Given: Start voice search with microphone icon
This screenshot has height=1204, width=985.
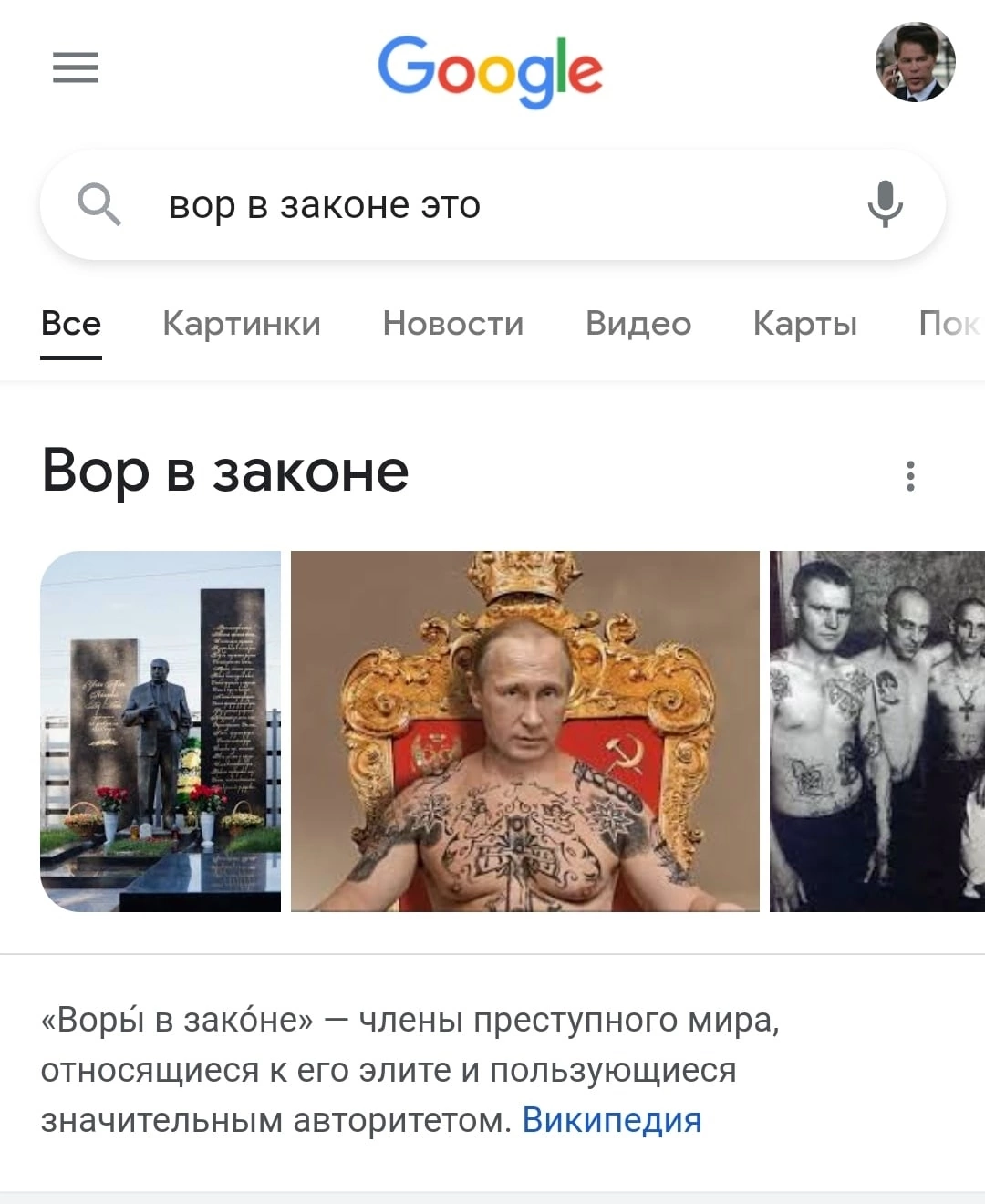Looking at the screenshot, I should [x=885, y=203].
